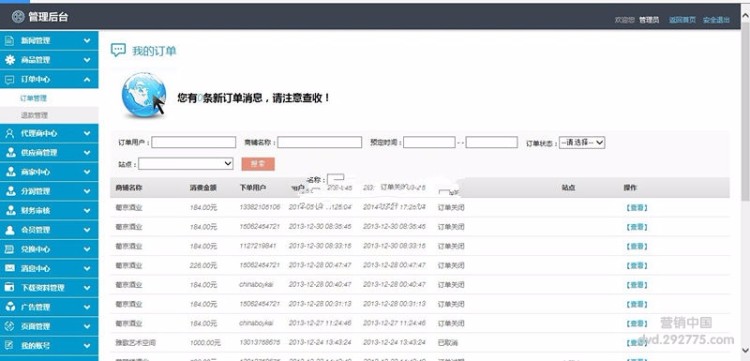The image size is (750, 361).
Task: Click the 供应商管理 user icon
Action: point(10,153)
